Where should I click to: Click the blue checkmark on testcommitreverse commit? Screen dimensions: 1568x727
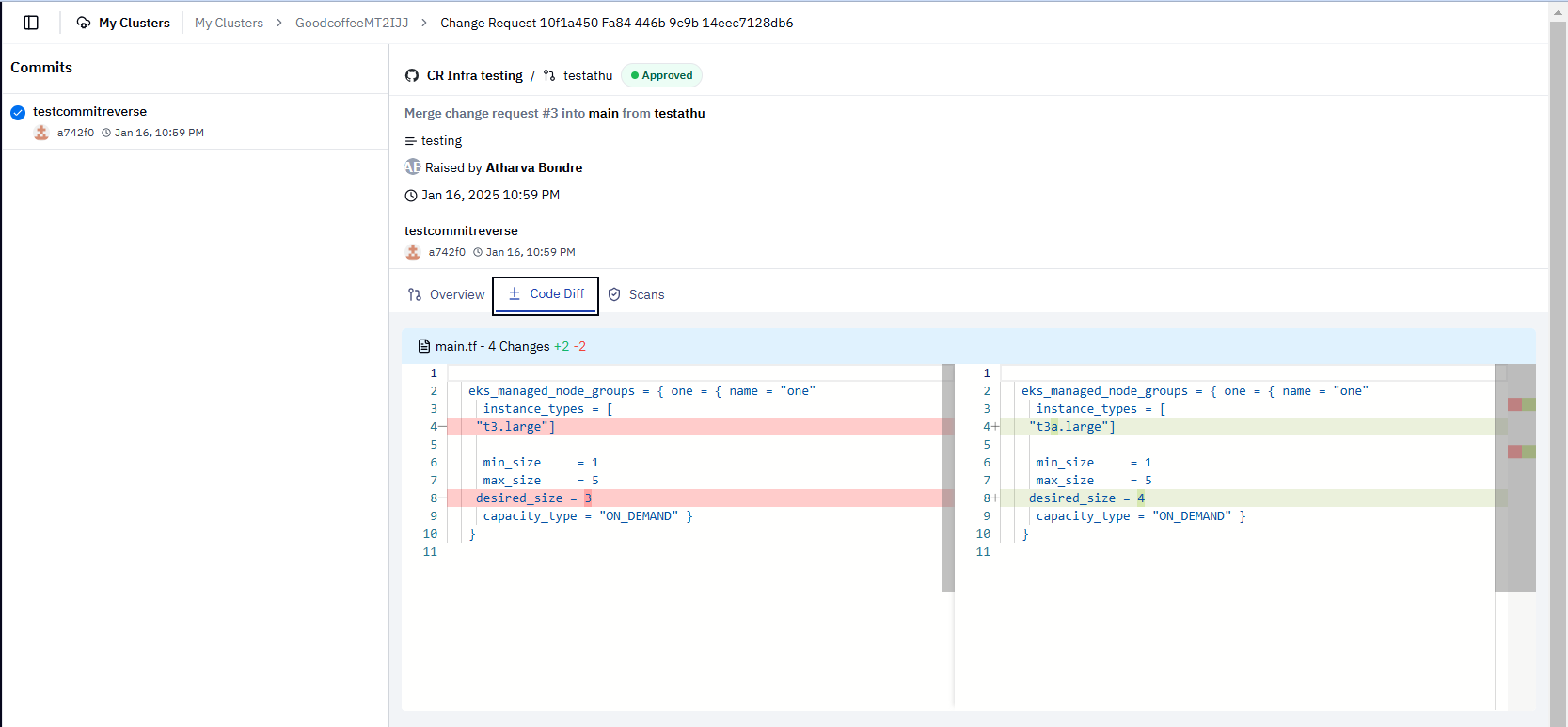point(18,113)
